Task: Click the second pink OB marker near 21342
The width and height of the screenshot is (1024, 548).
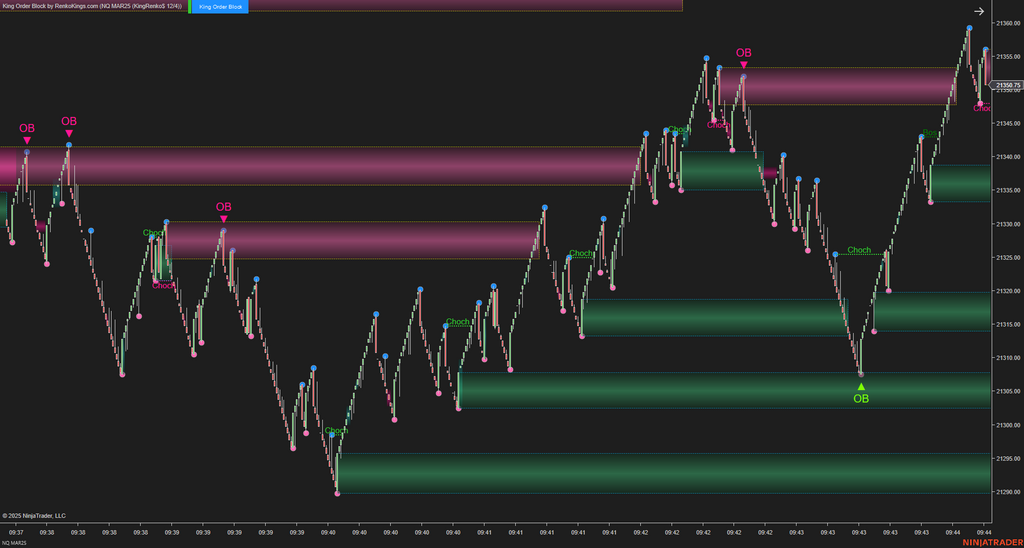Action: pos(69,126)
